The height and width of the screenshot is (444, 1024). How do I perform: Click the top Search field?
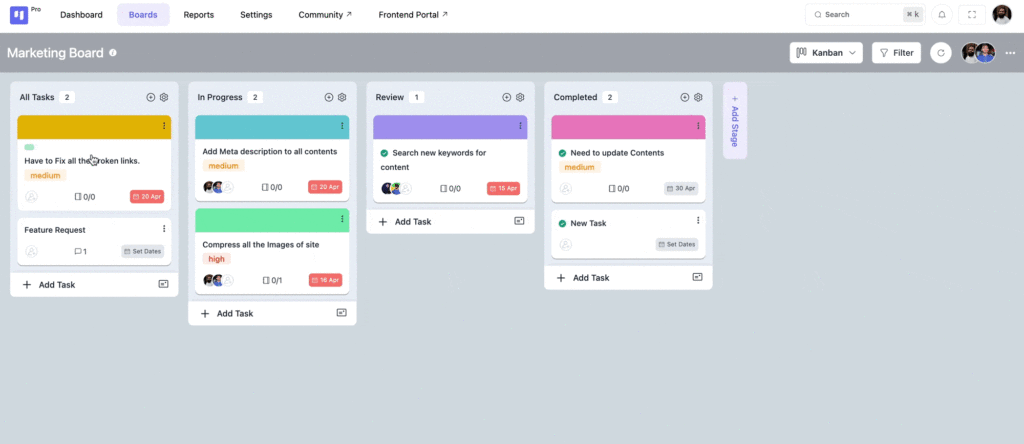856,15
